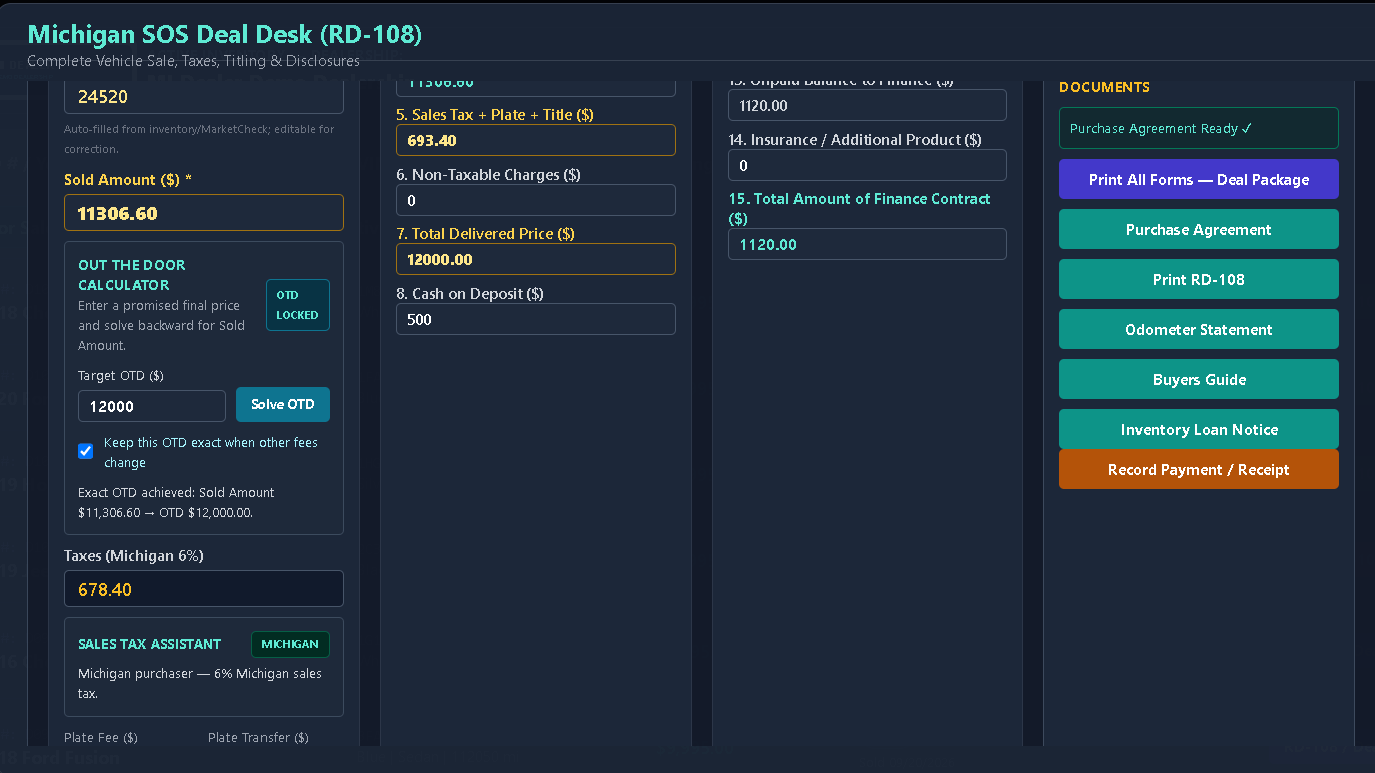The image size is (1375, 773).
Task: Click the DOCUMENTS section heading
Action: tap(1104, 87)
